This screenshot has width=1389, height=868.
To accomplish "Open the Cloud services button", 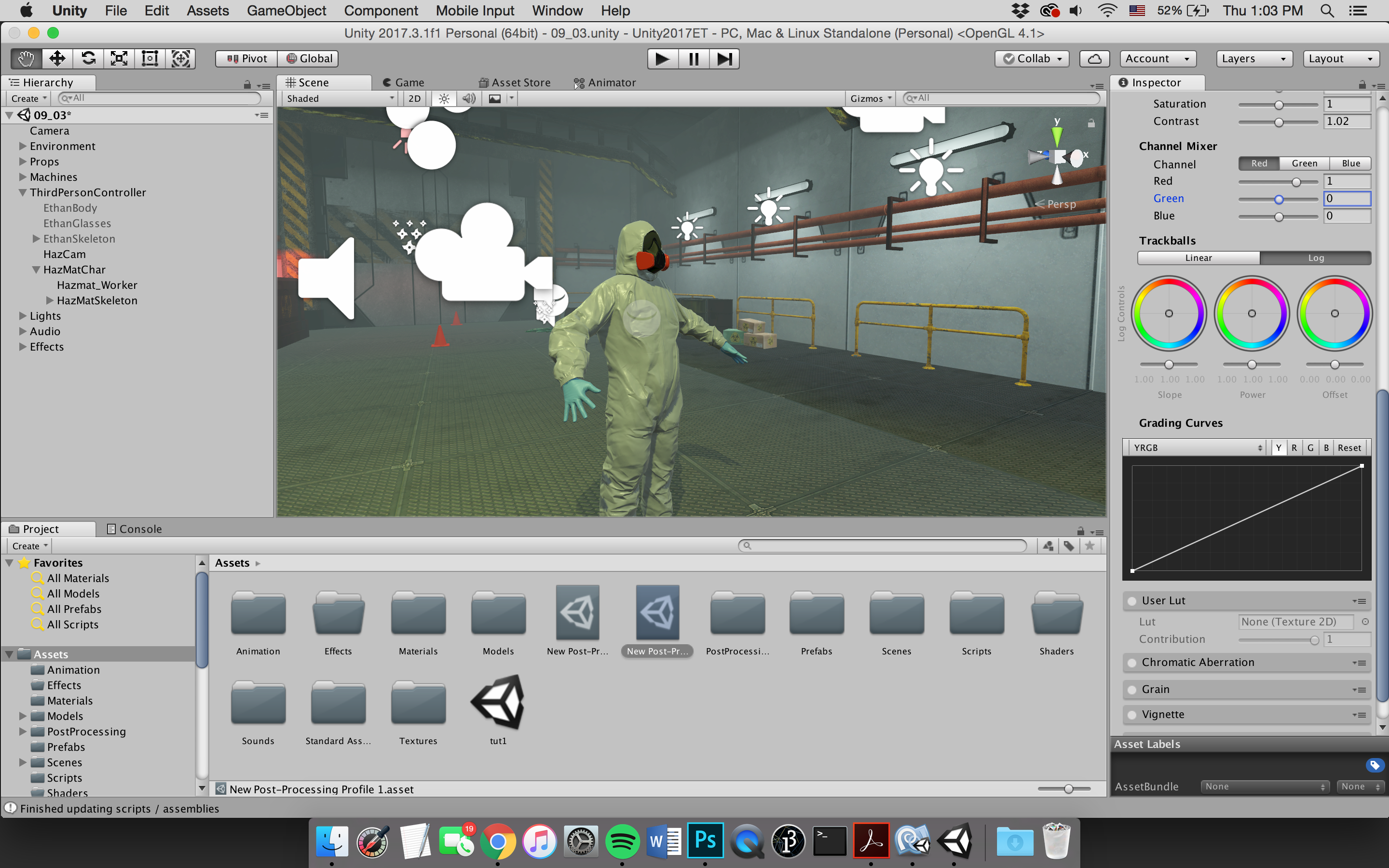I will 1094,58.
